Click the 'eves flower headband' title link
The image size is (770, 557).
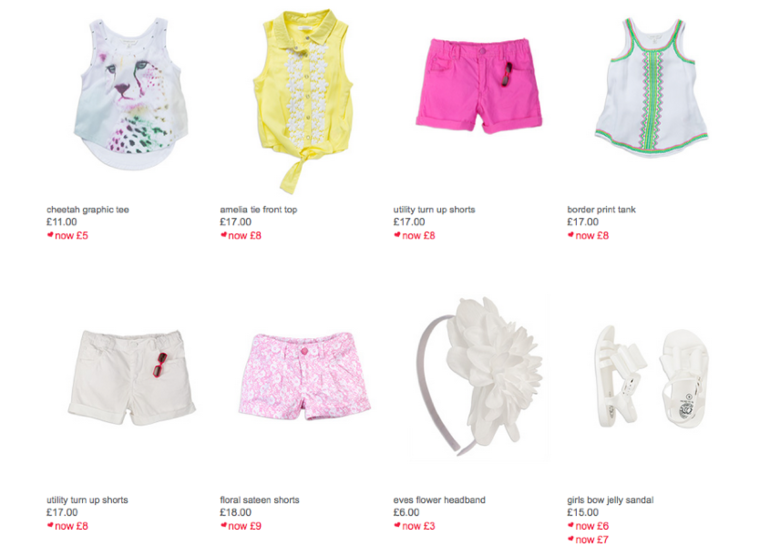(x=440, y=500)
